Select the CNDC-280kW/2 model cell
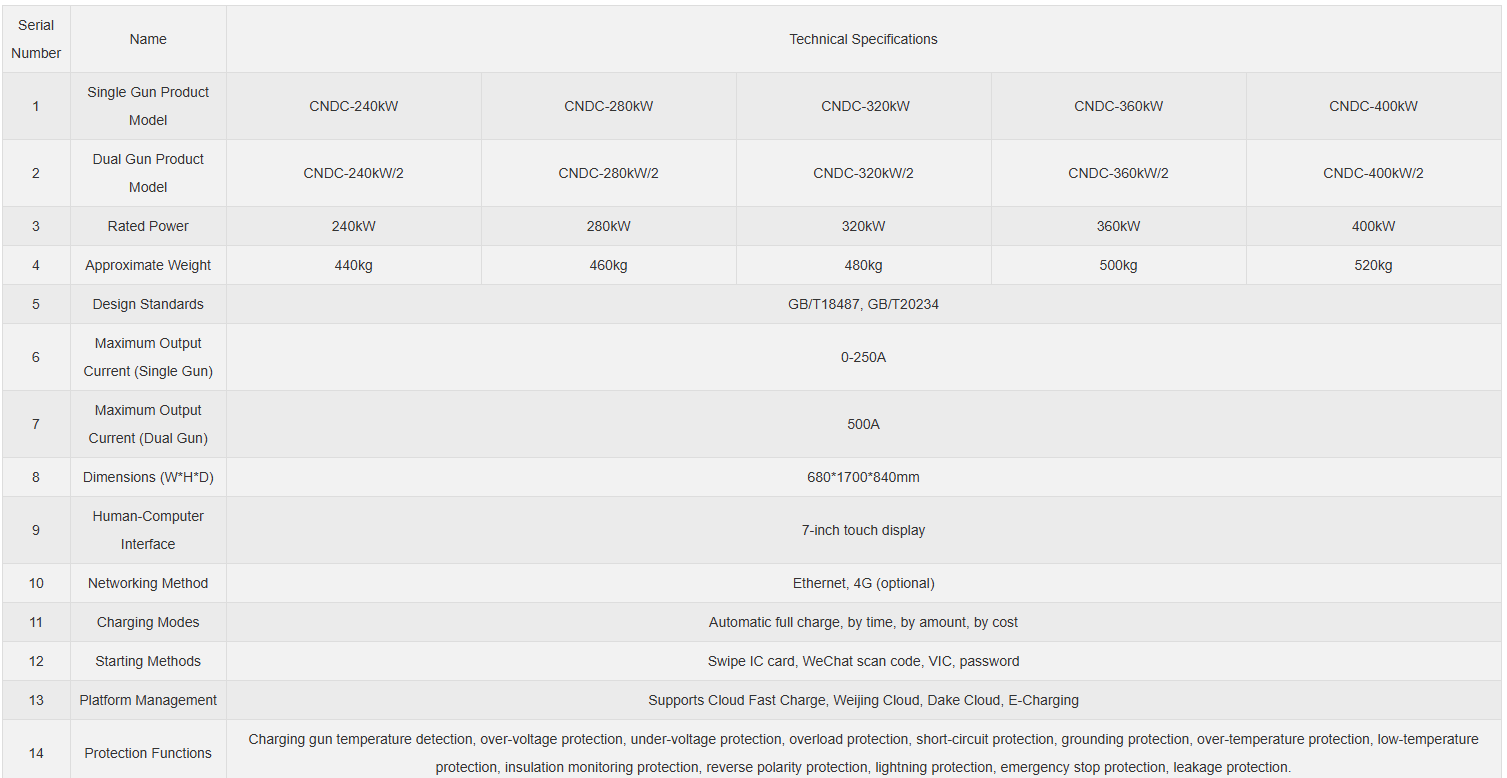Screen dimensions: 1507x778 [x=608, y=173]
